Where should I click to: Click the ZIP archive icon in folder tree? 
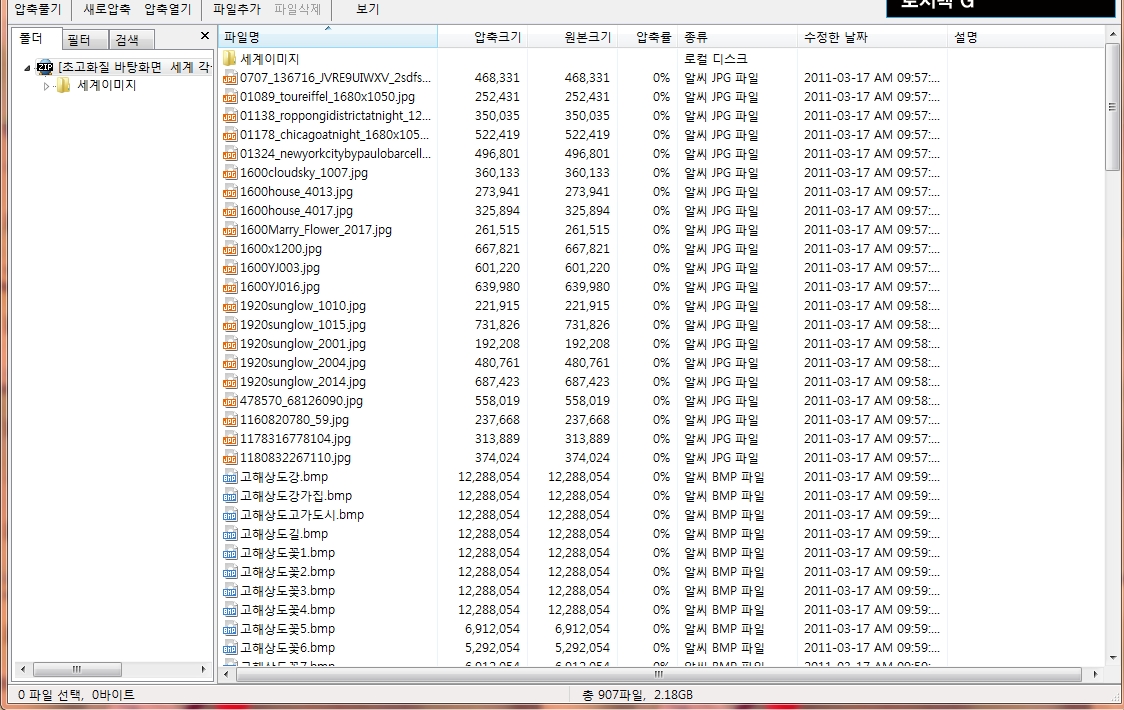[x=45, y=67]
